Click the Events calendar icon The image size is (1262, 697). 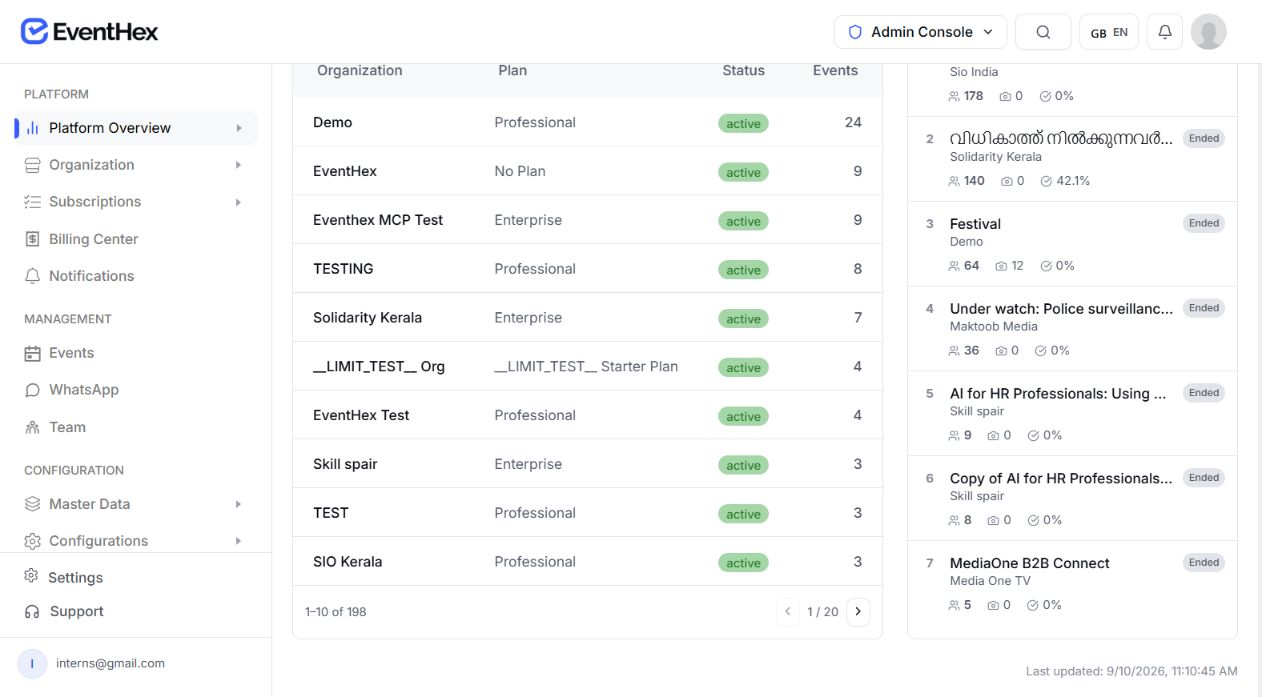pyautogui.click(x=33, y=353)
